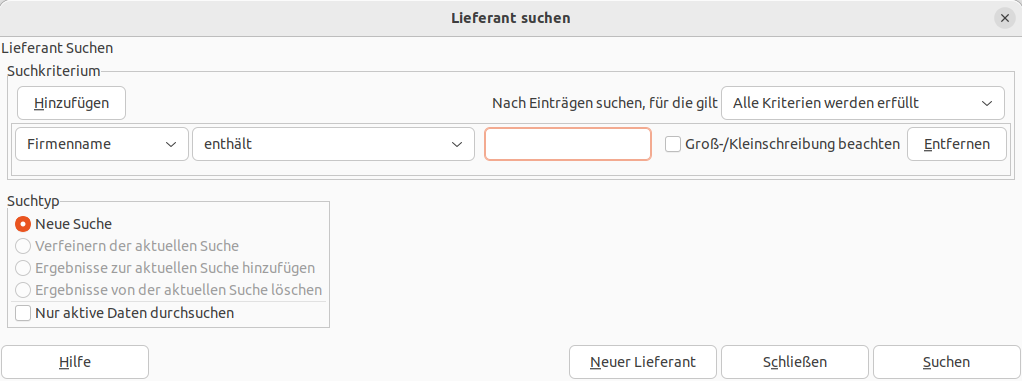Click the Hinzufügen button
The image size is (1022, 381).
click(71, 103)
